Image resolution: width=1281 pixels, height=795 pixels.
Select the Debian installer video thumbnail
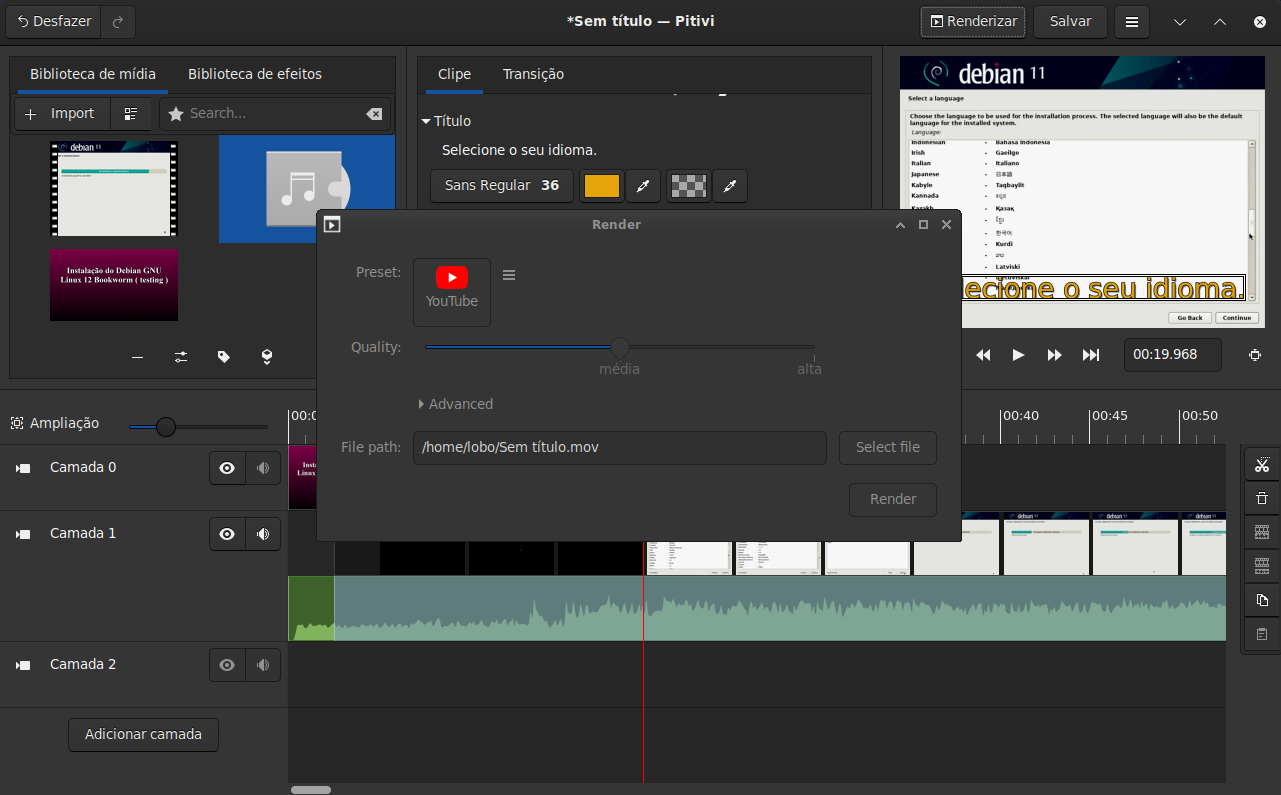coord(114,188)
